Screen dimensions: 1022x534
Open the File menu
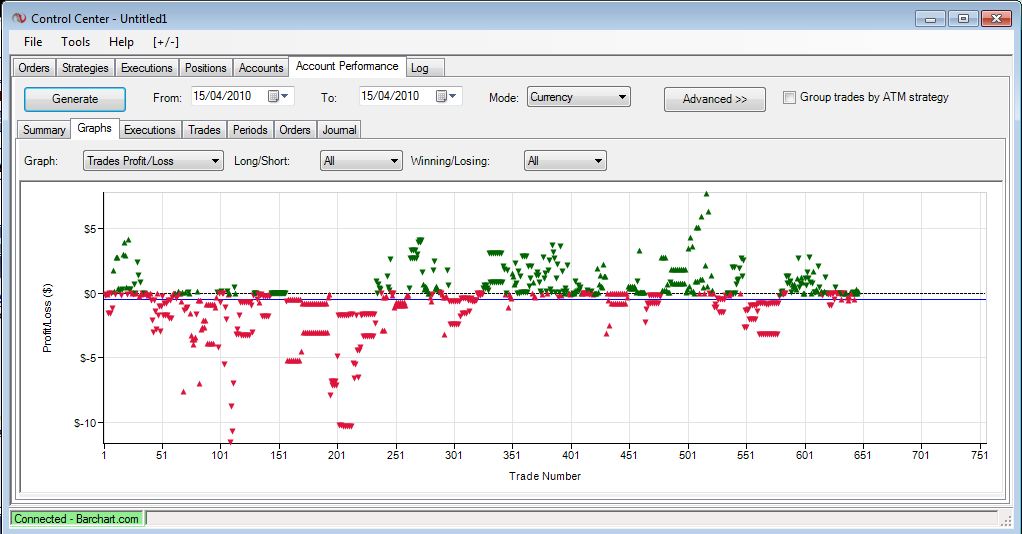(33, 42)
